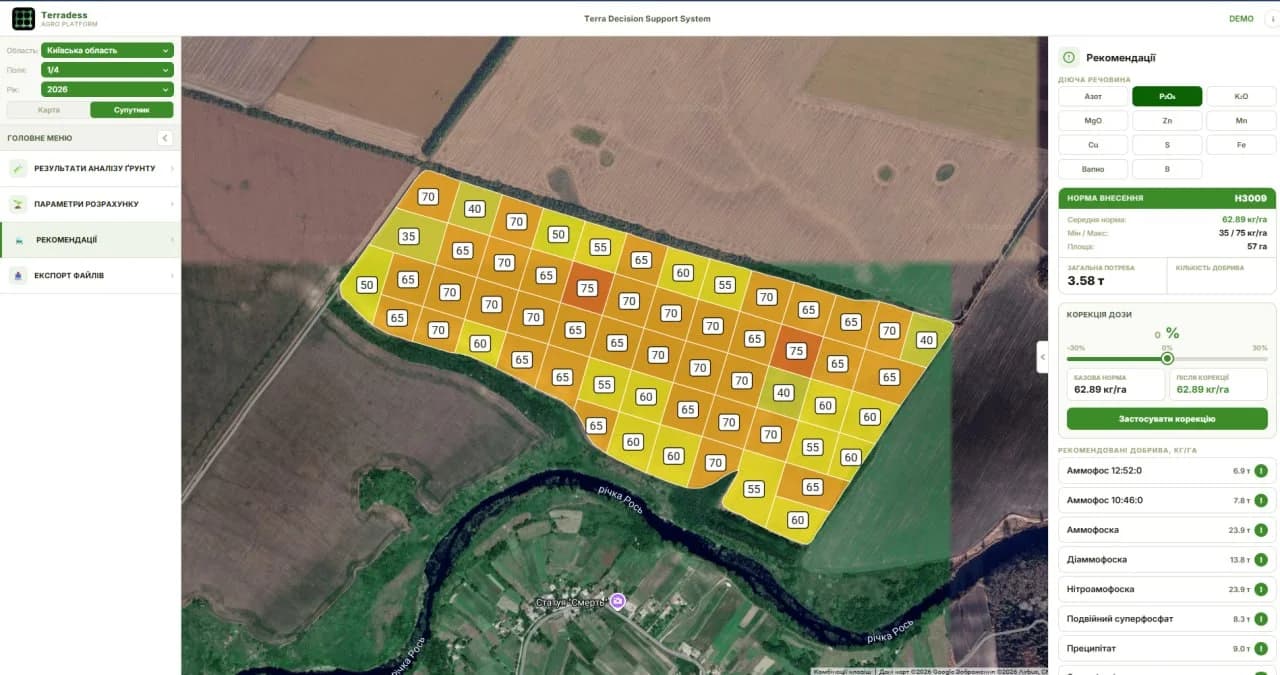Image resolution: width=1280 pixels, height=675 pixels.
Task: Switch map view to Карта
Action: [x=48, y=110]
